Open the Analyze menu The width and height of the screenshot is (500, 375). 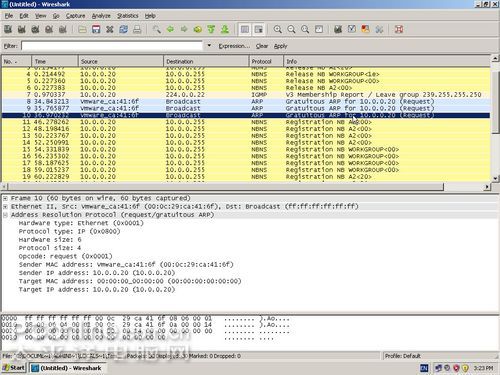[101, 16]
